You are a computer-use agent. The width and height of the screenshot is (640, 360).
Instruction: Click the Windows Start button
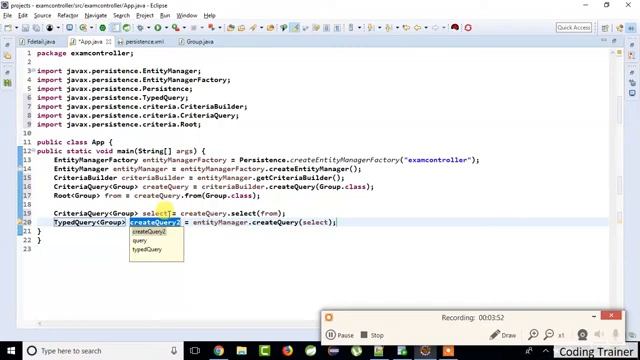coord(11,351)
